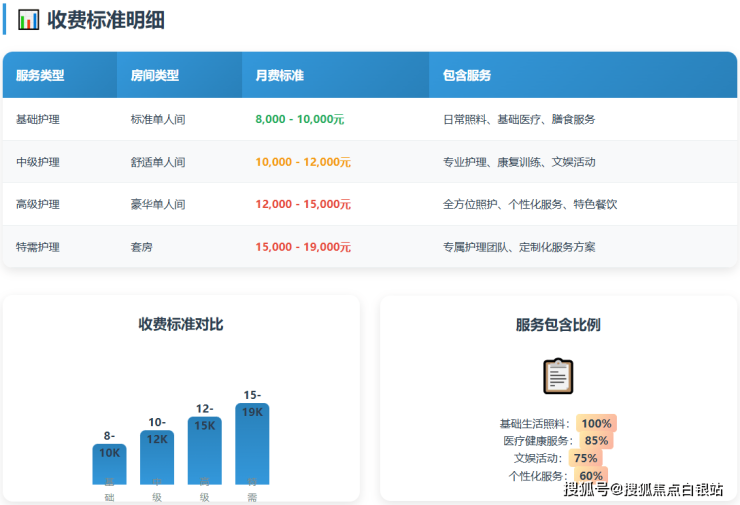Click the 100% badge for 基础生活照料

(x=596, y=424)
